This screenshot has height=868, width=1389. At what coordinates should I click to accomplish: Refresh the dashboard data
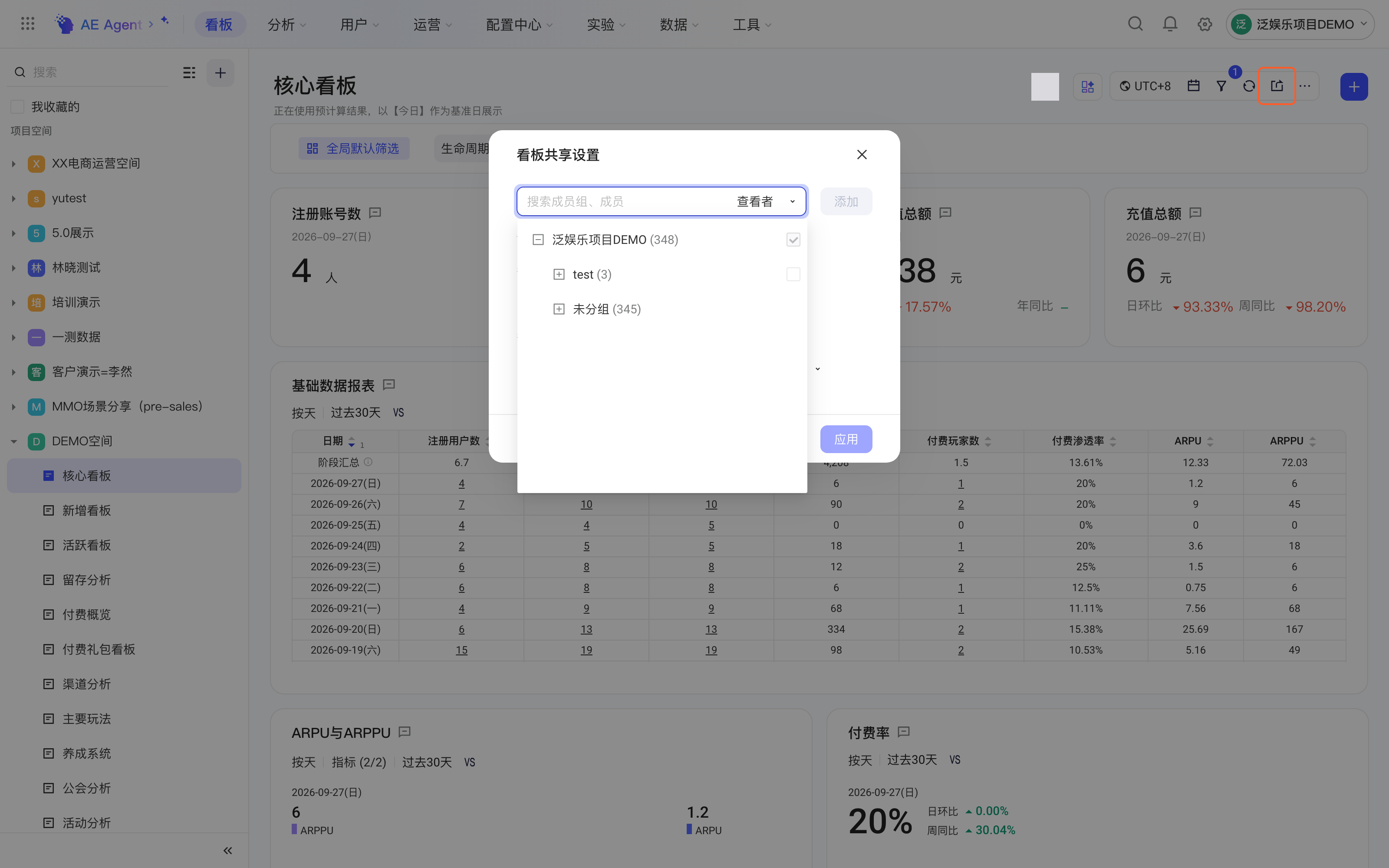[1249, 86]
